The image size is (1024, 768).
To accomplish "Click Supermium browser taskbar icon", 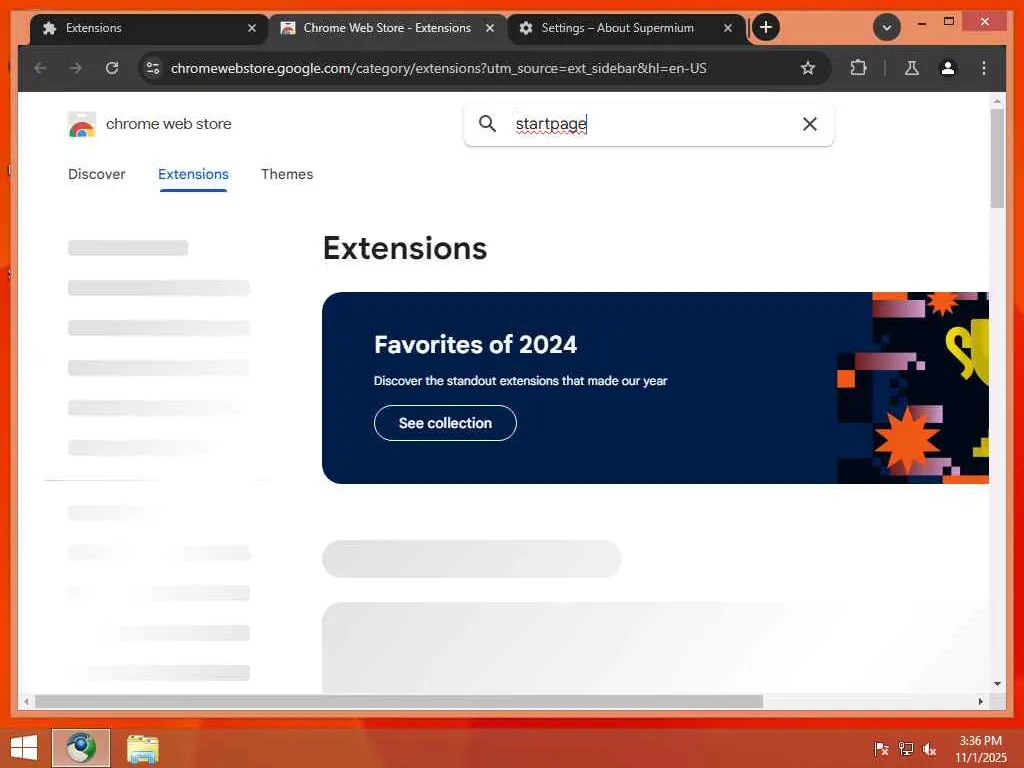I will tap(81, 748).
